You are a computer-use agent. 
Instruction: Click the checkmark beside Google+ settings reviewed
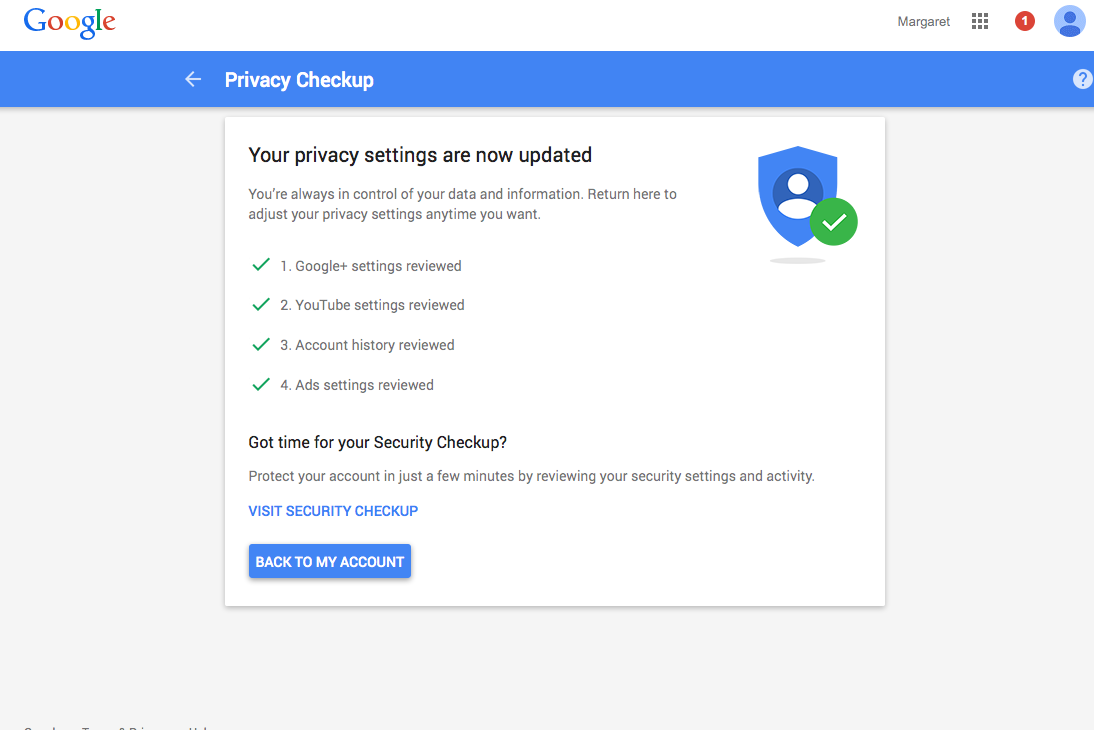pyautogui.click(x=261, y=265)
